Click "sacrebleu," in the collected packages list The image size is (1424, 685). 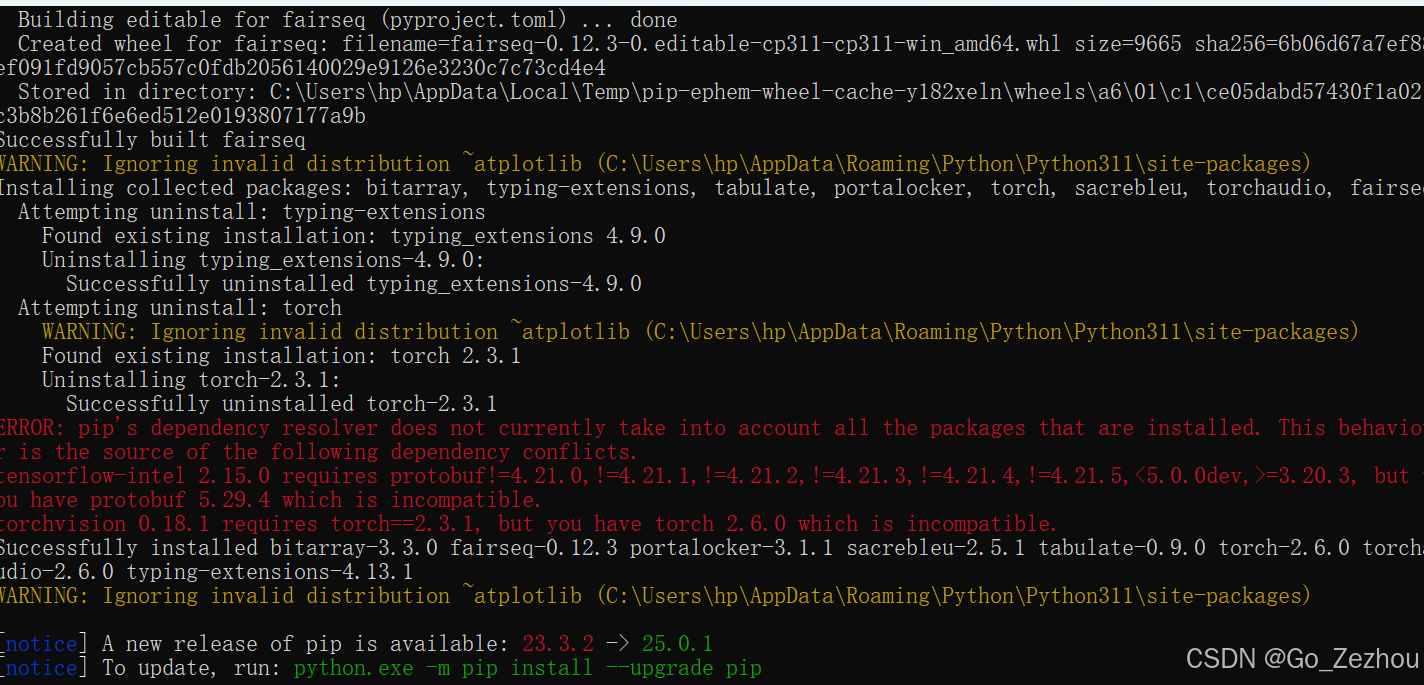[1130, 188]
